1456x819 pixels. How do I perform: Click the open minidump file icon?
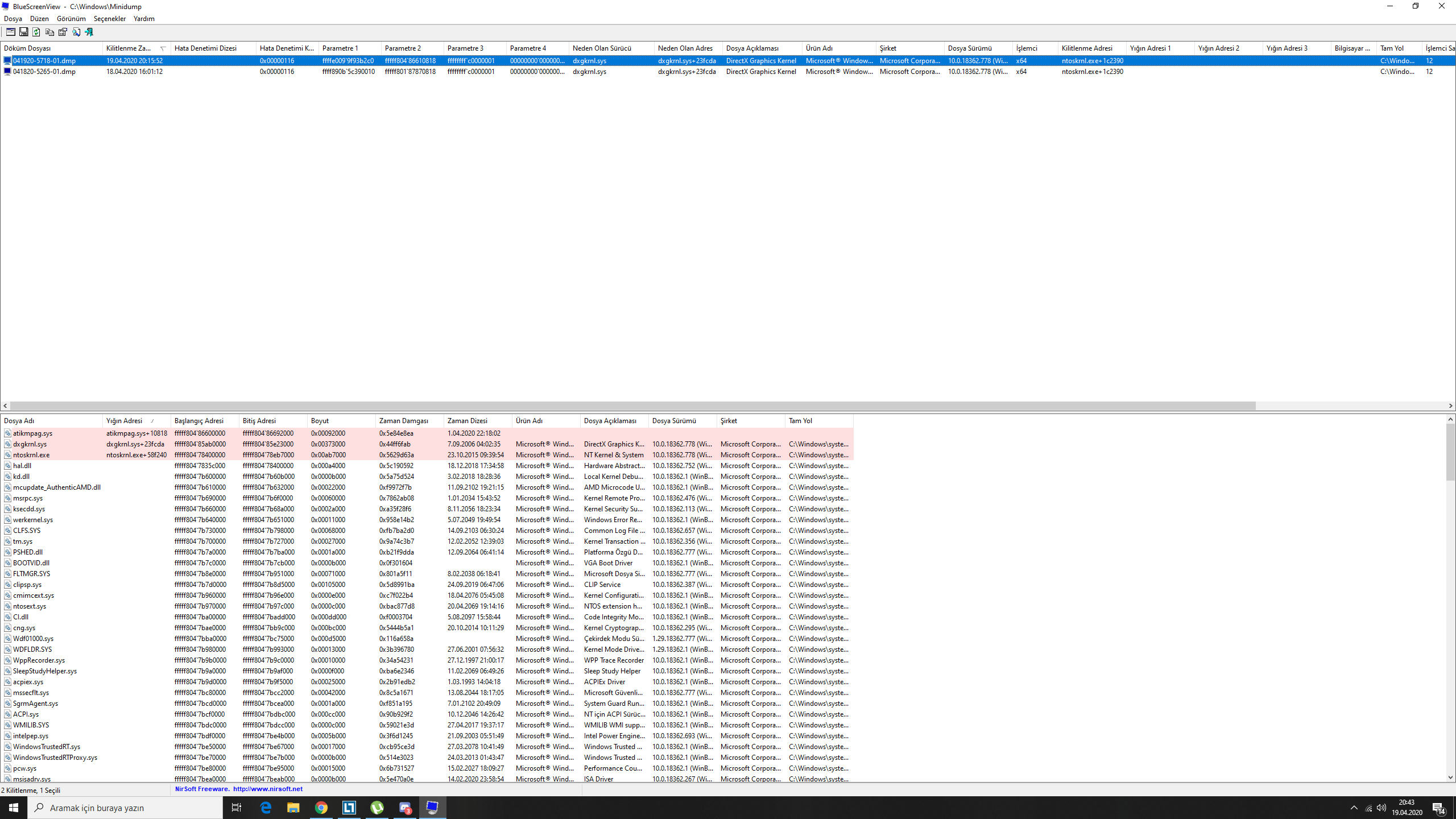click(x=9, y=32)
